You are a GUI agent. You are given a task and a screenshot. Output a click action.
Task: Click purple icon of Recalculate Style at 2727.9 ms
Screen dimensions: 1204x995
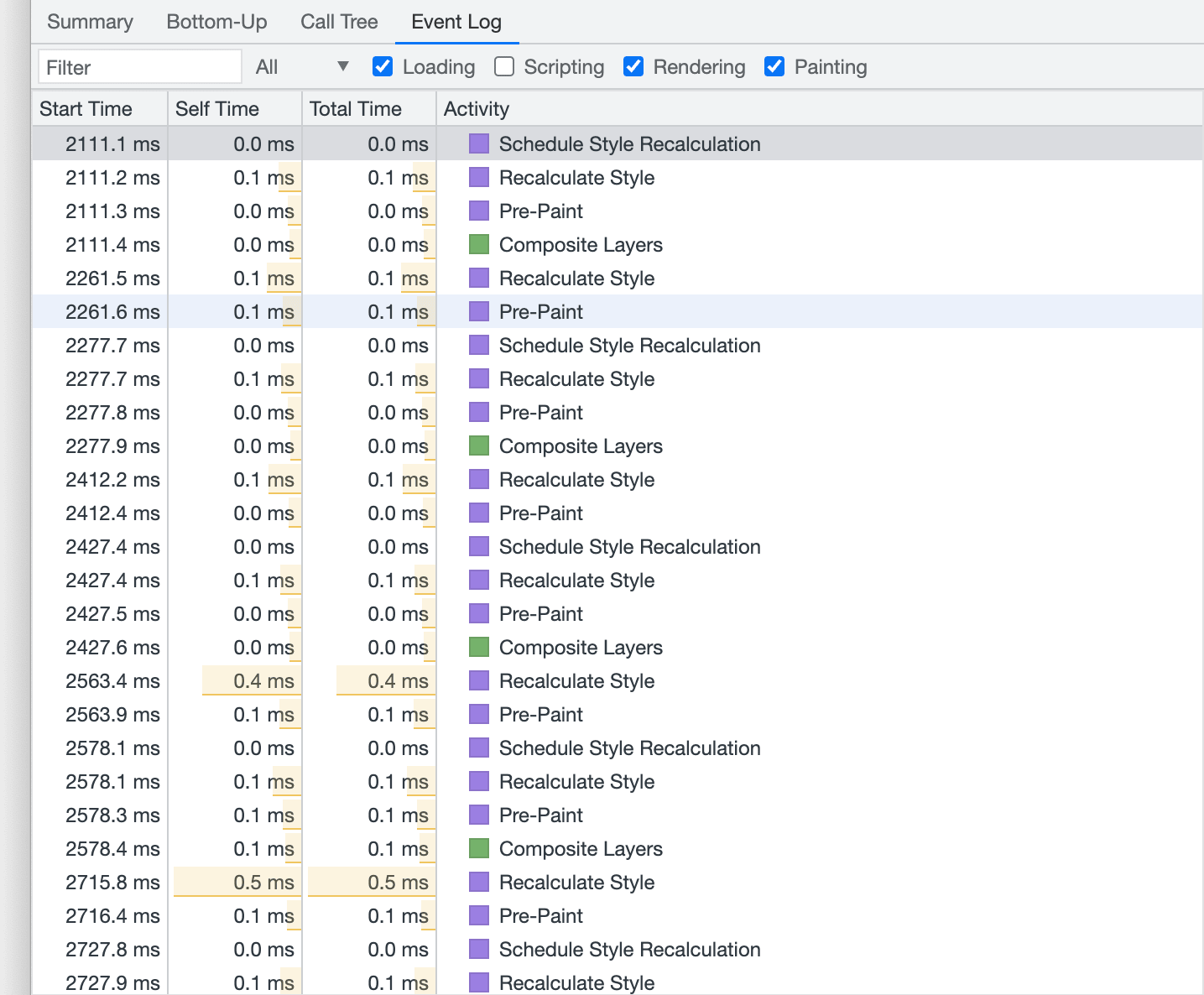pos(479,982)
